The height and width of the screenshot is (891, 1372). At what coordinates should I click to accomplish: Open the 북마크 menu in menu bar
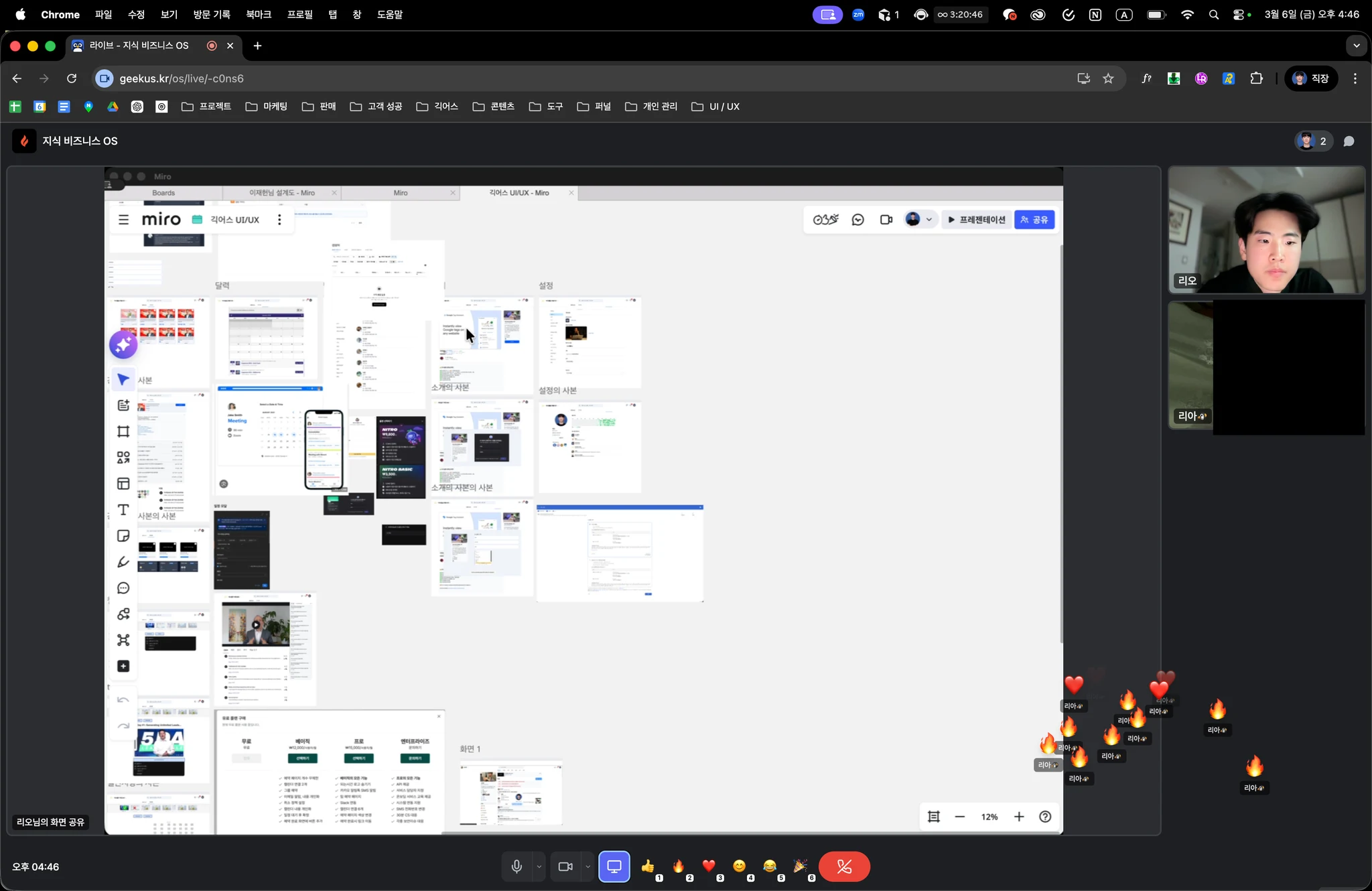(258, 14)
